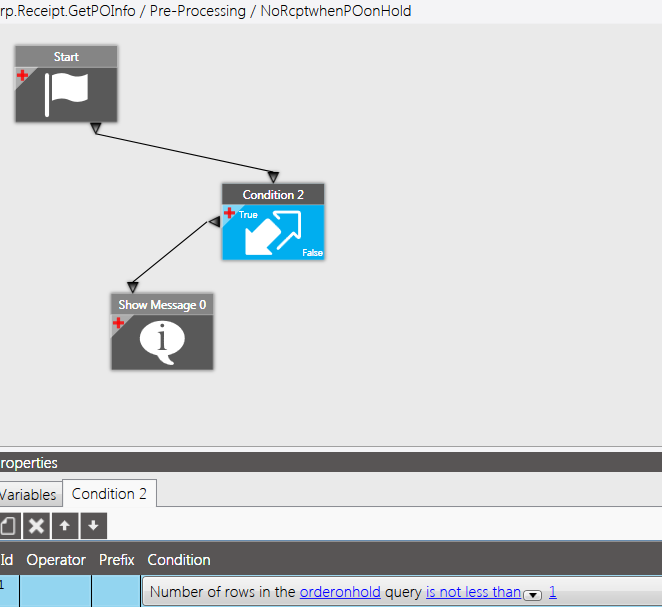Open the comparison operator dropdown arrow
This screenshot has height=607, width=662.
533,595
